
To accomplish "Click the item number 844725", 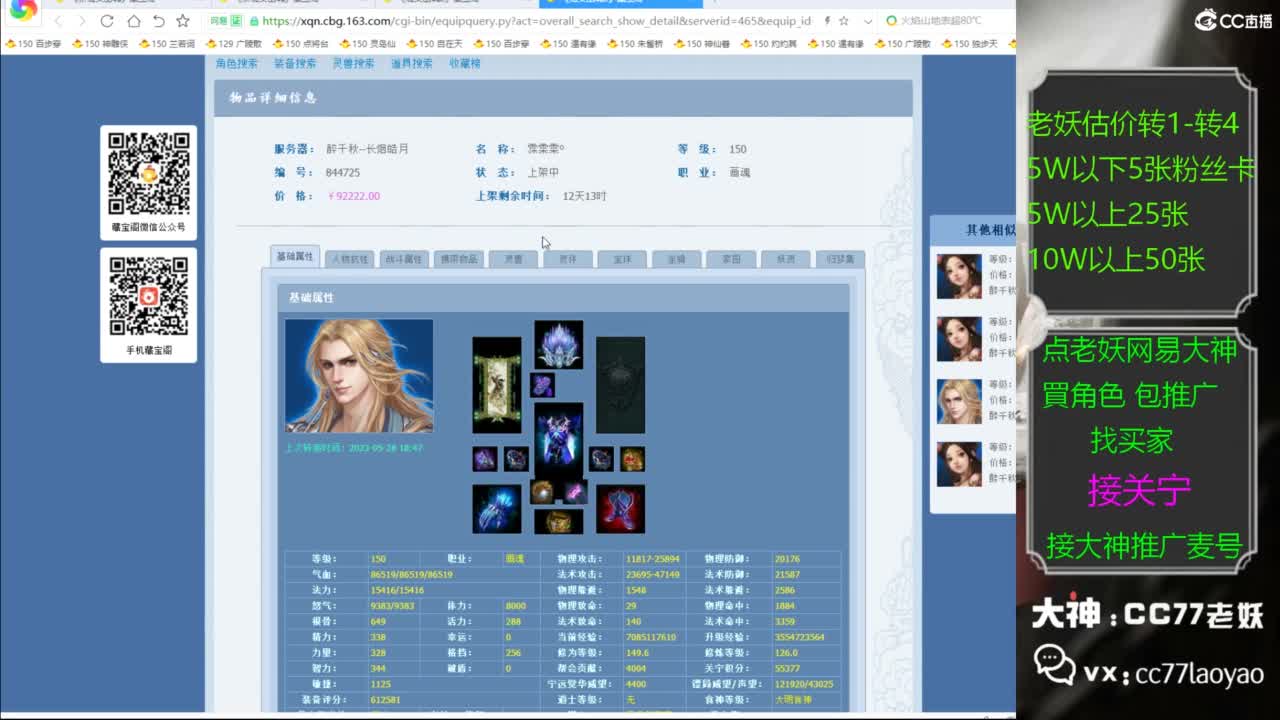I will pyautogui.click(x=343, y=173).
